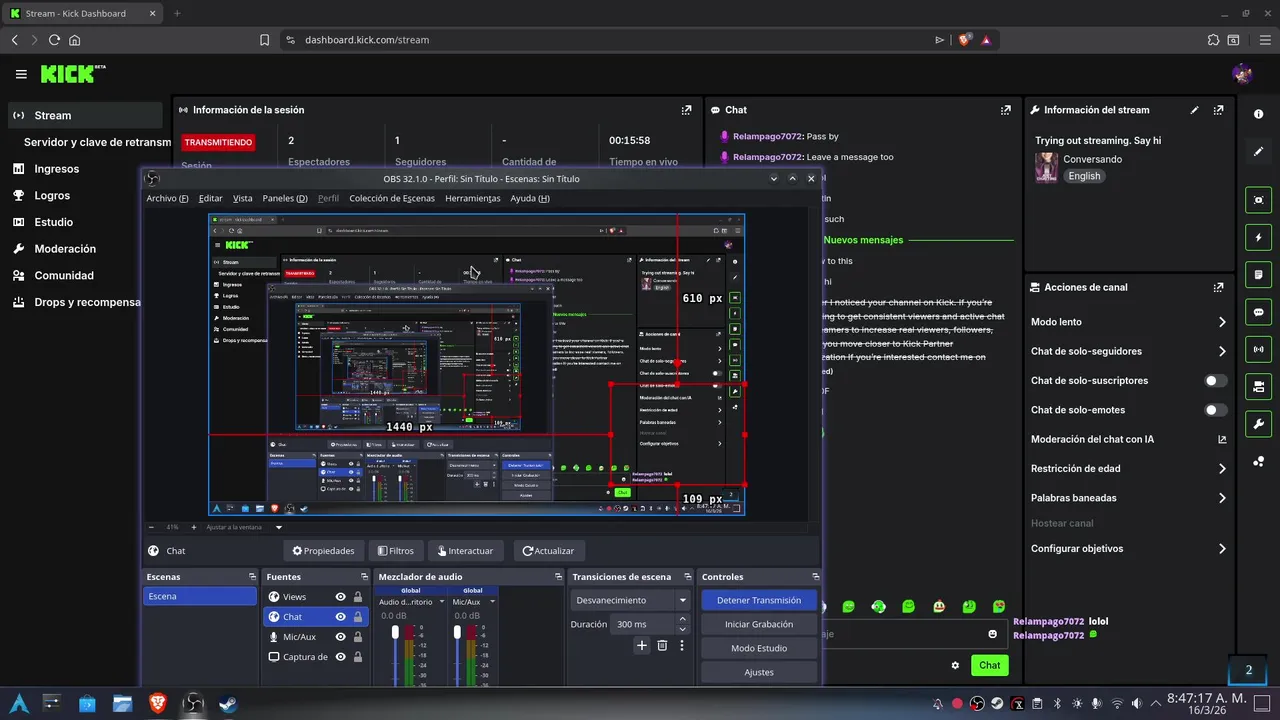
Task: Click Iniciar Grabación button
Action: click(x=759, y=624)
